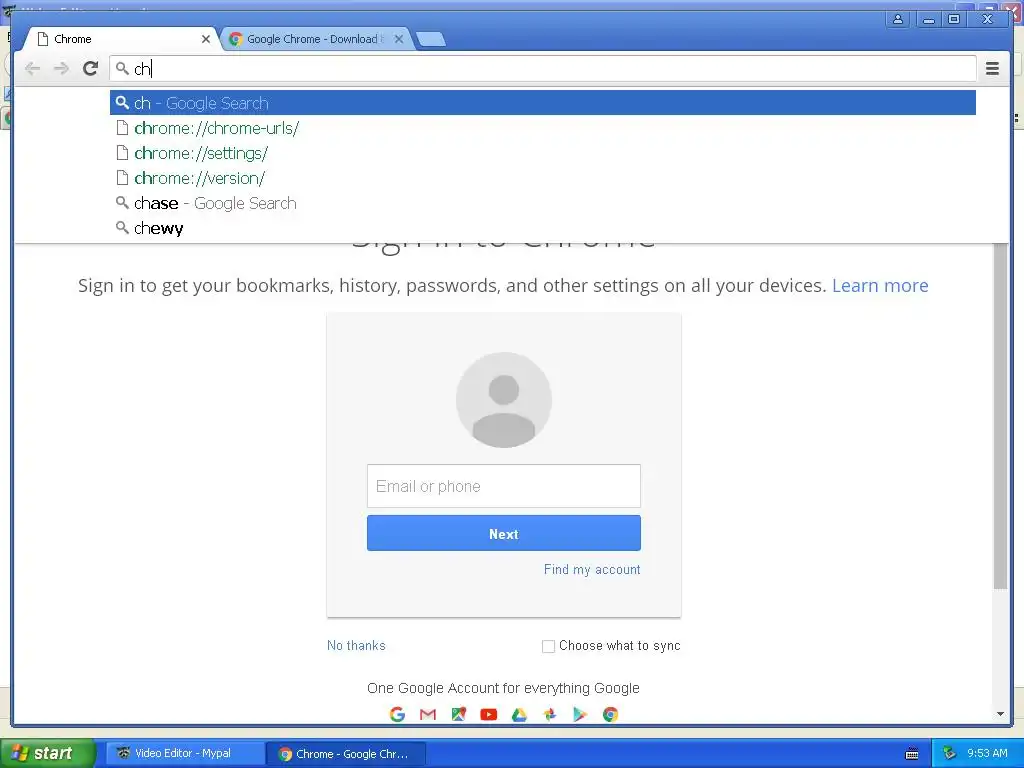Screen dimensions: 1024x768
Task: Click the Google G service icon
Action: click(x=397, y=714)
